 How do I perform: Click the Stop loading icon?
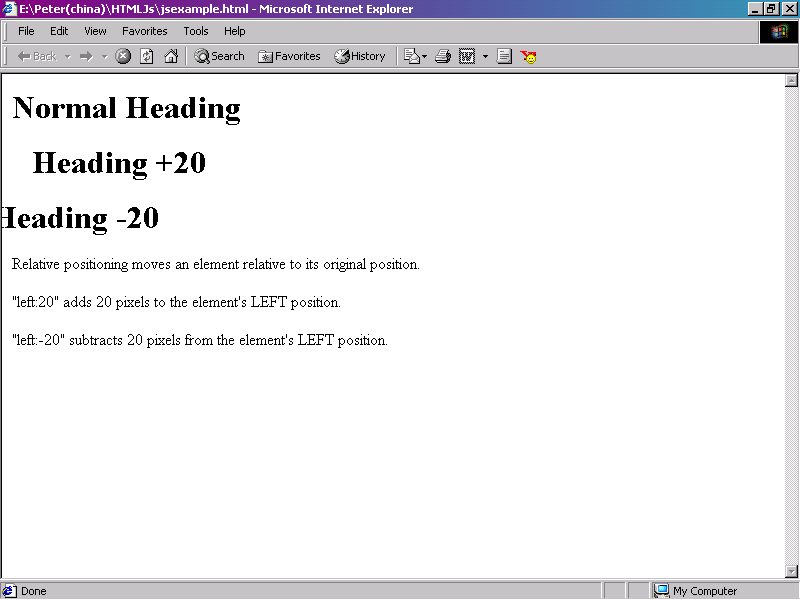123,56
